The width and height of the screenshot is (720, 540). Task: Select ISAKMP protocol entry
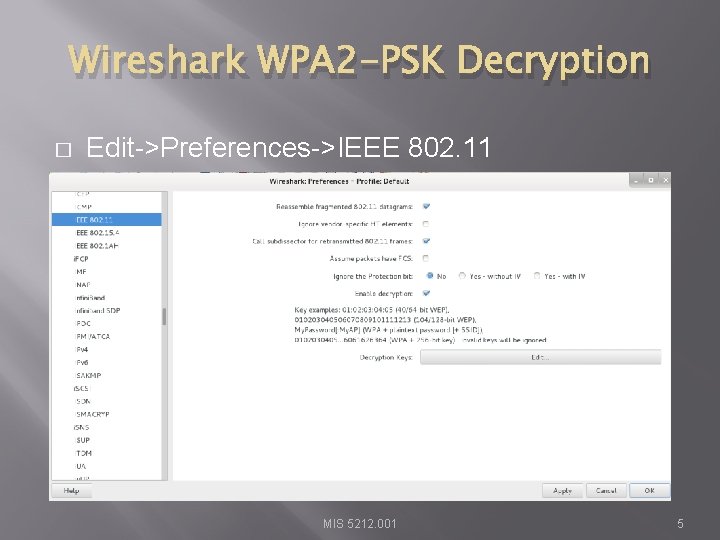[x=107, y=375]
